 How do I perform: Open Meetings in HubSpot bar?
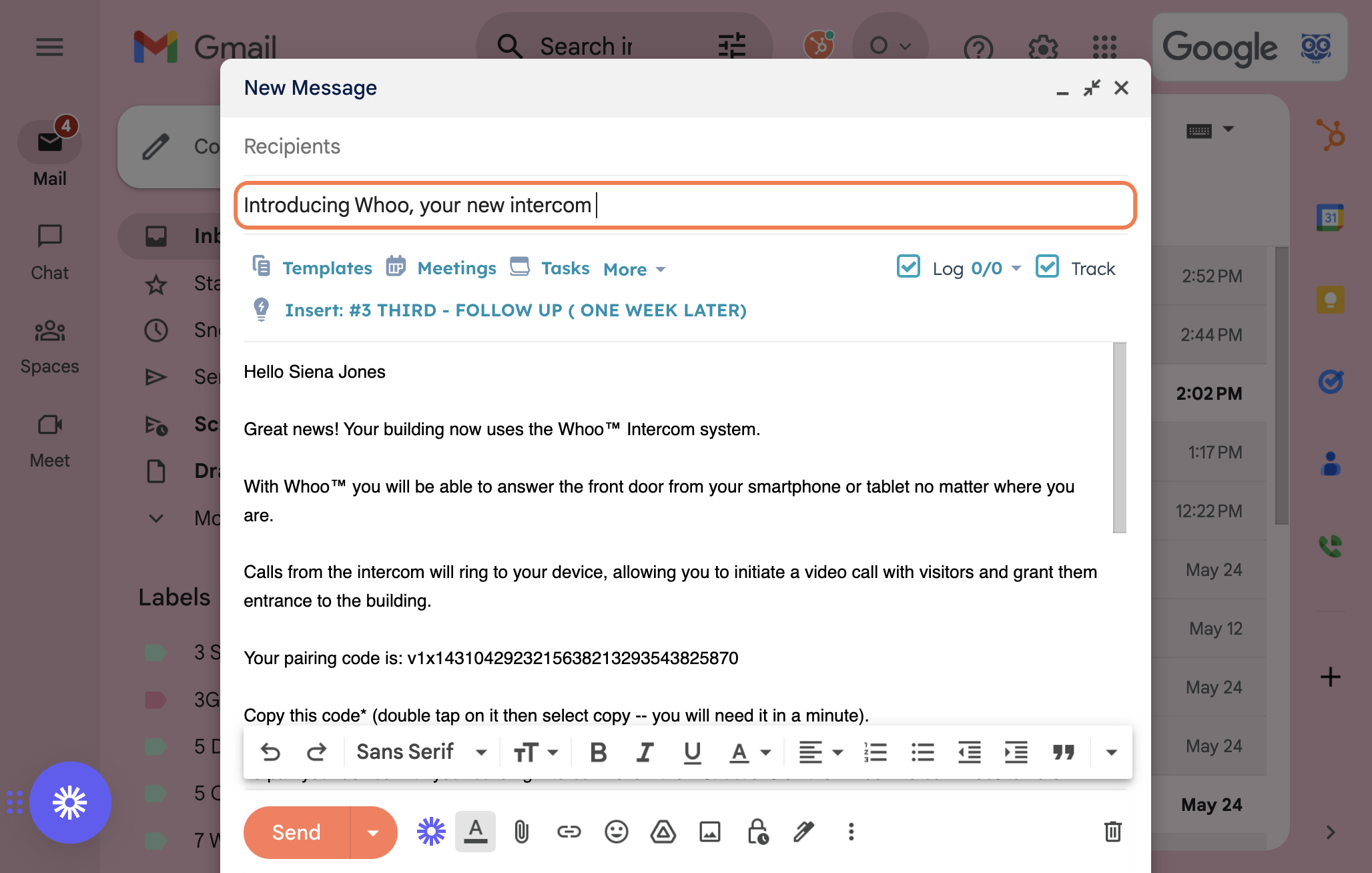click(441, 268)
